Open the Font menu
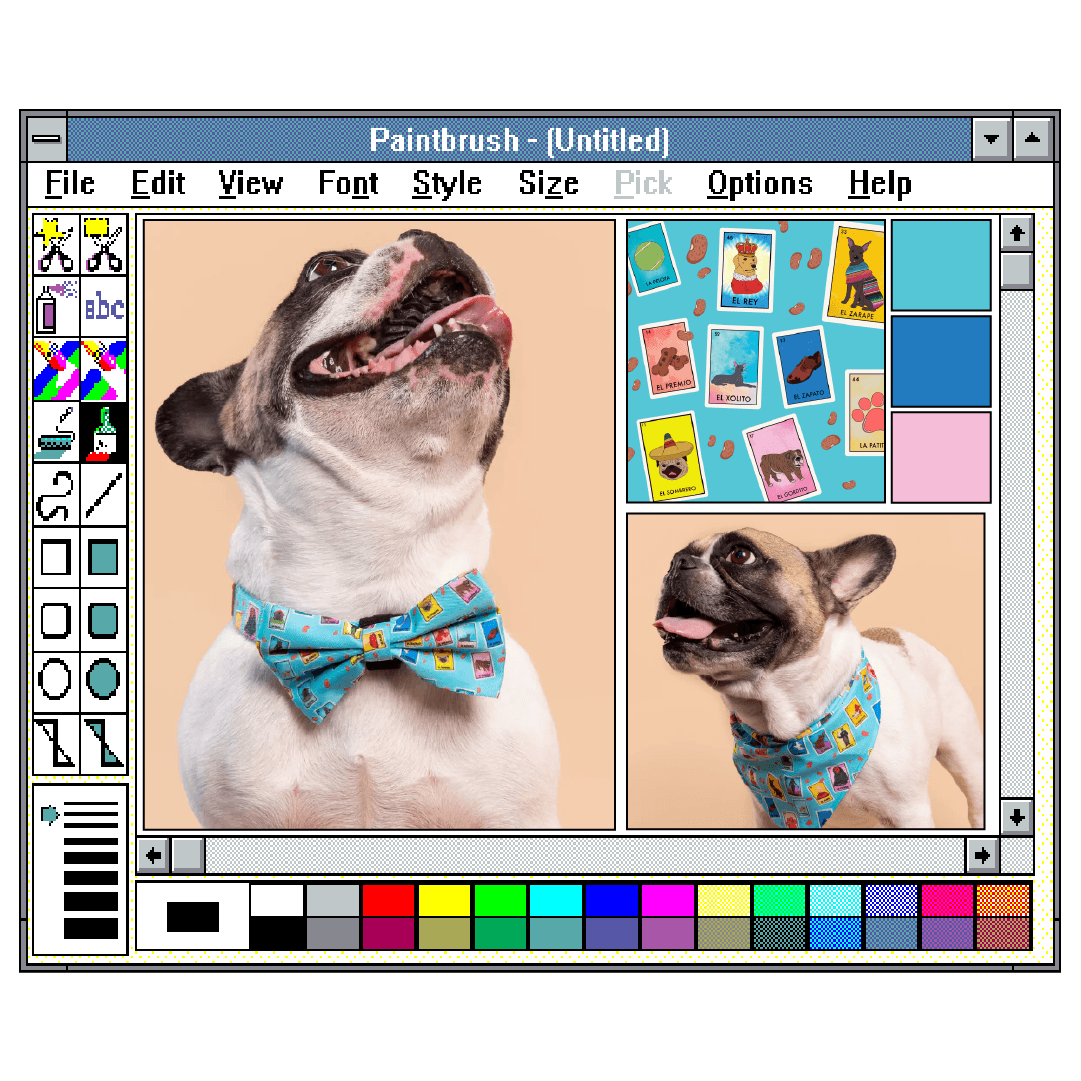1081x1081 pixels. click(348, 184)
